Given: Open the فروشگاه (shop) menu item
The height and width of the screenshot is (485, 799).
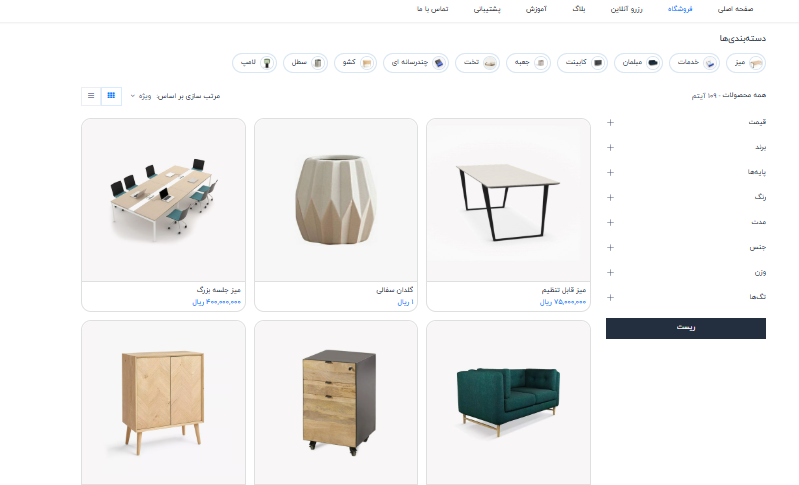Looking at the screenshot, I should pyautogui.click(x=680, y=9).
